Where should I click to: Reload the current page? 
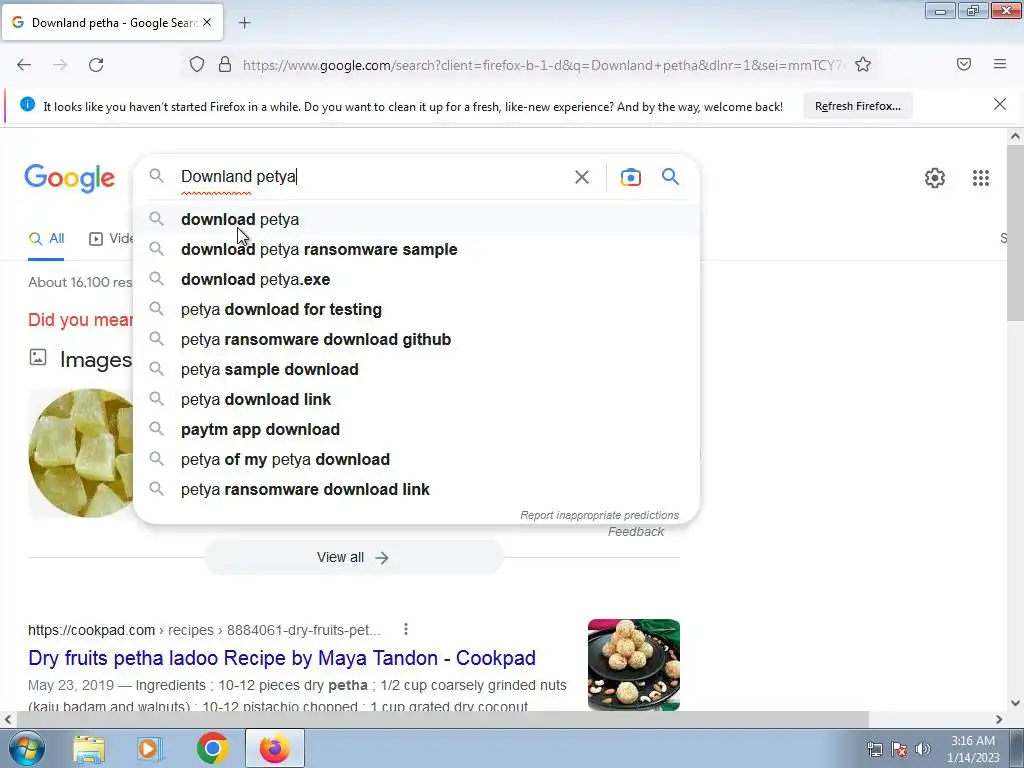coord(96,65)
